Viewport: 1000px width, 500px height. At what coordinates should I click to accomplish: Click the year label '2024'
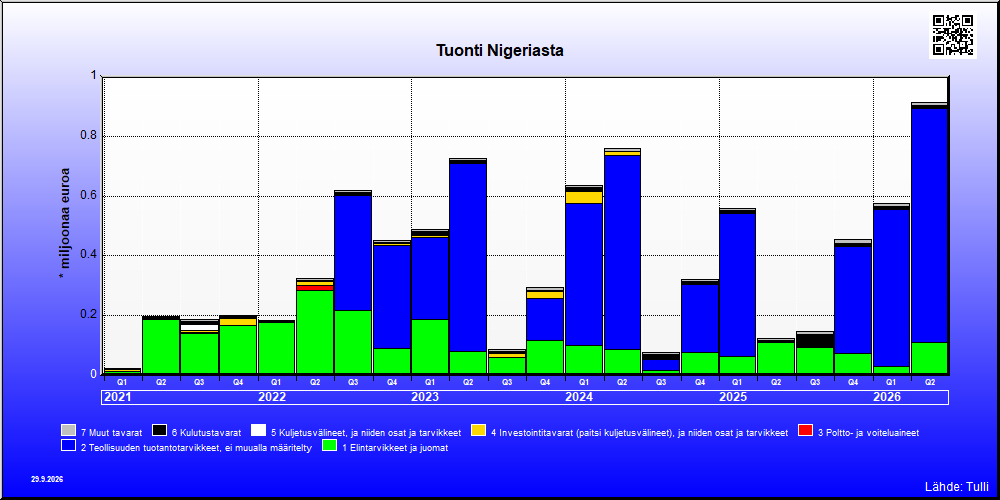[579, 397]
